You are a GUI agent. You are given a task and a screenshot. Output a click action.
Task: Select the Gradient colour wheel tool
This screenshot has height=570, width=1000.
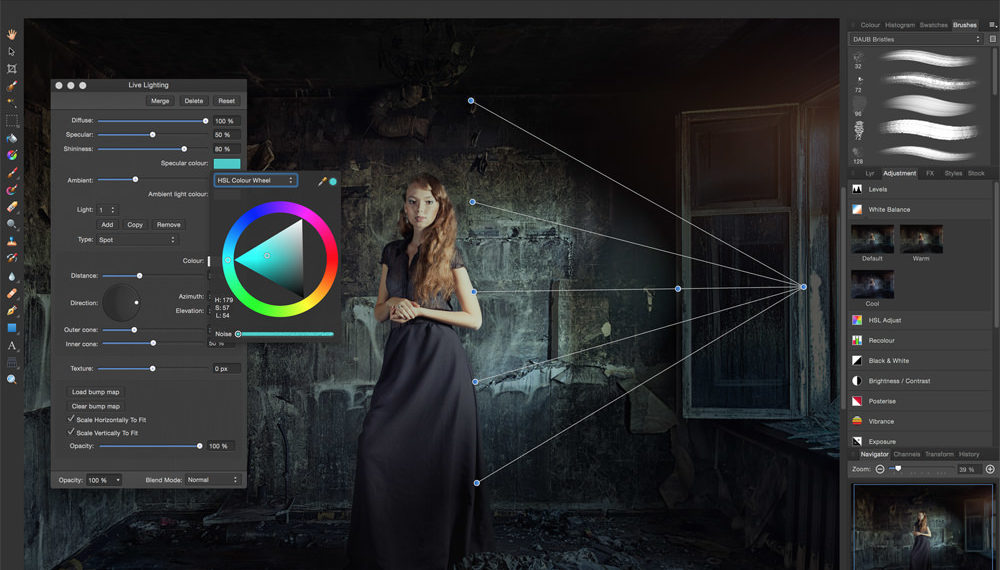pyautogui.click(x=11, y=155)
